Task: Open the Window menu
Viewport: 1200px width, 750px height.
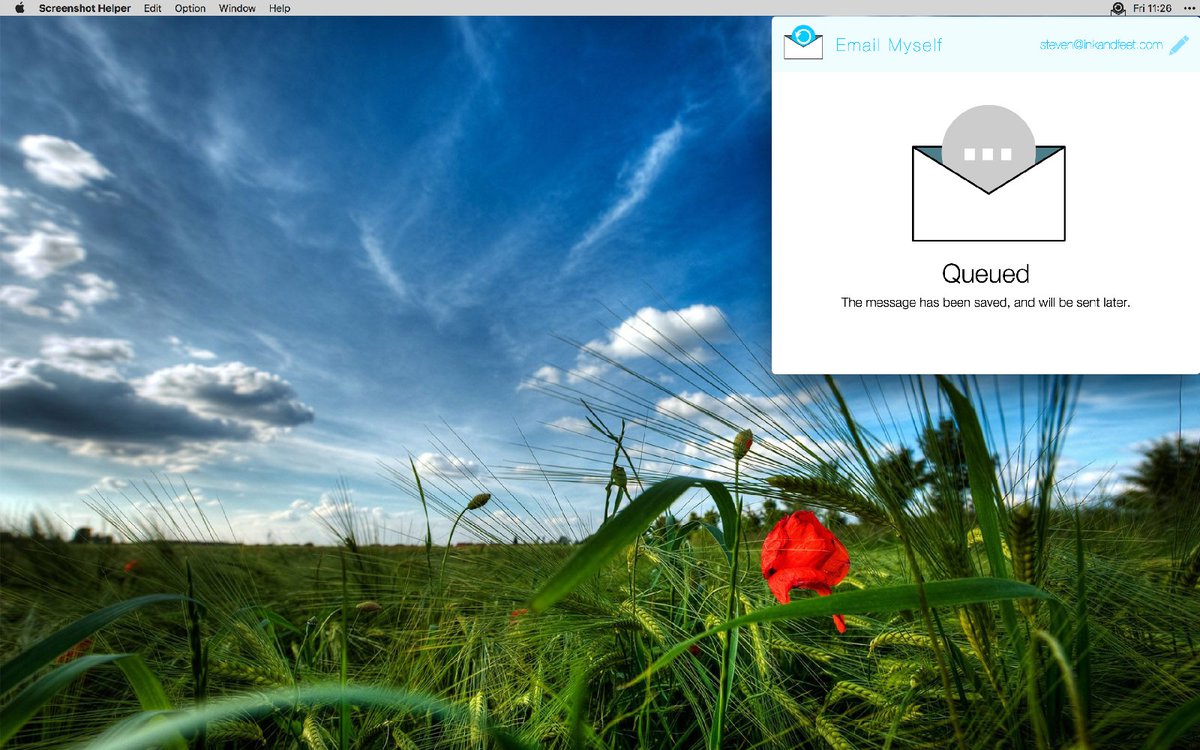Action: pyautogui.click(x=237, y=8)
